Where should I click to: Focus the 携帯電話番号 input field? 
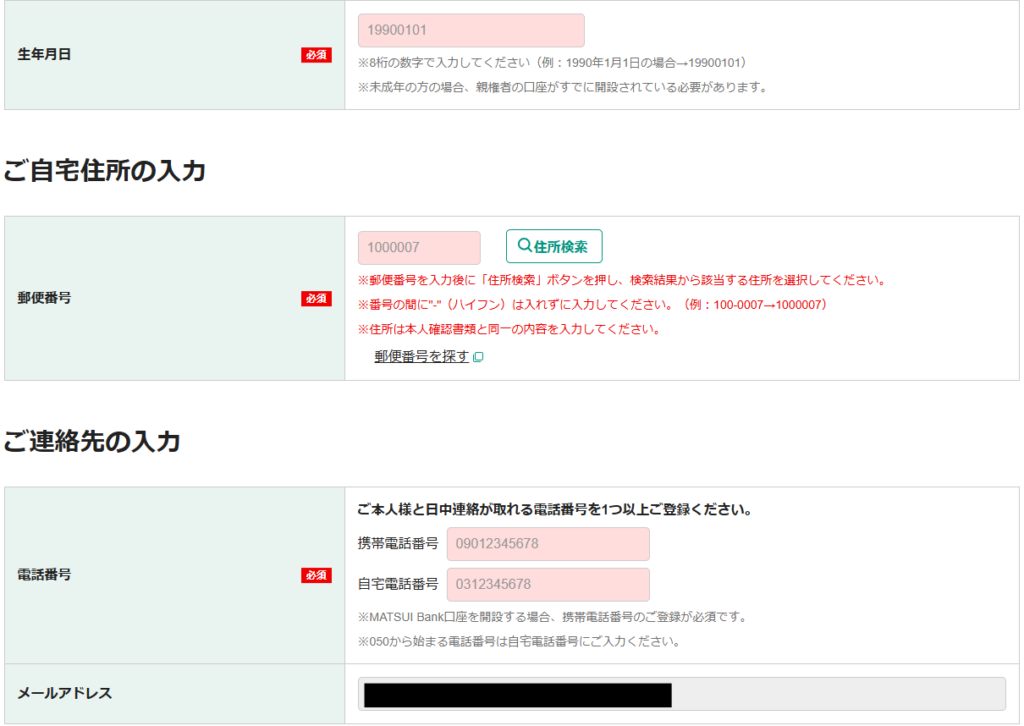tap(548, 544)
